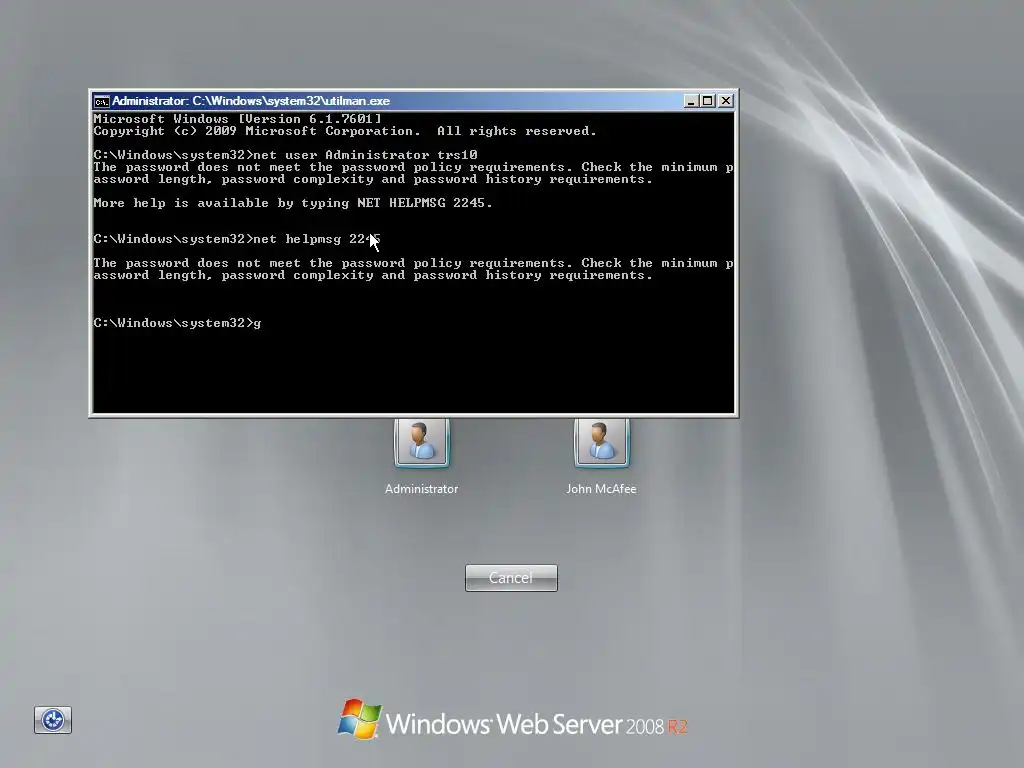The width and height of the screenshot is (1024, 768).
Task: Click the text 'More help is available by typing NET HELPMSG 2245.'
Action: click(293, 203)
